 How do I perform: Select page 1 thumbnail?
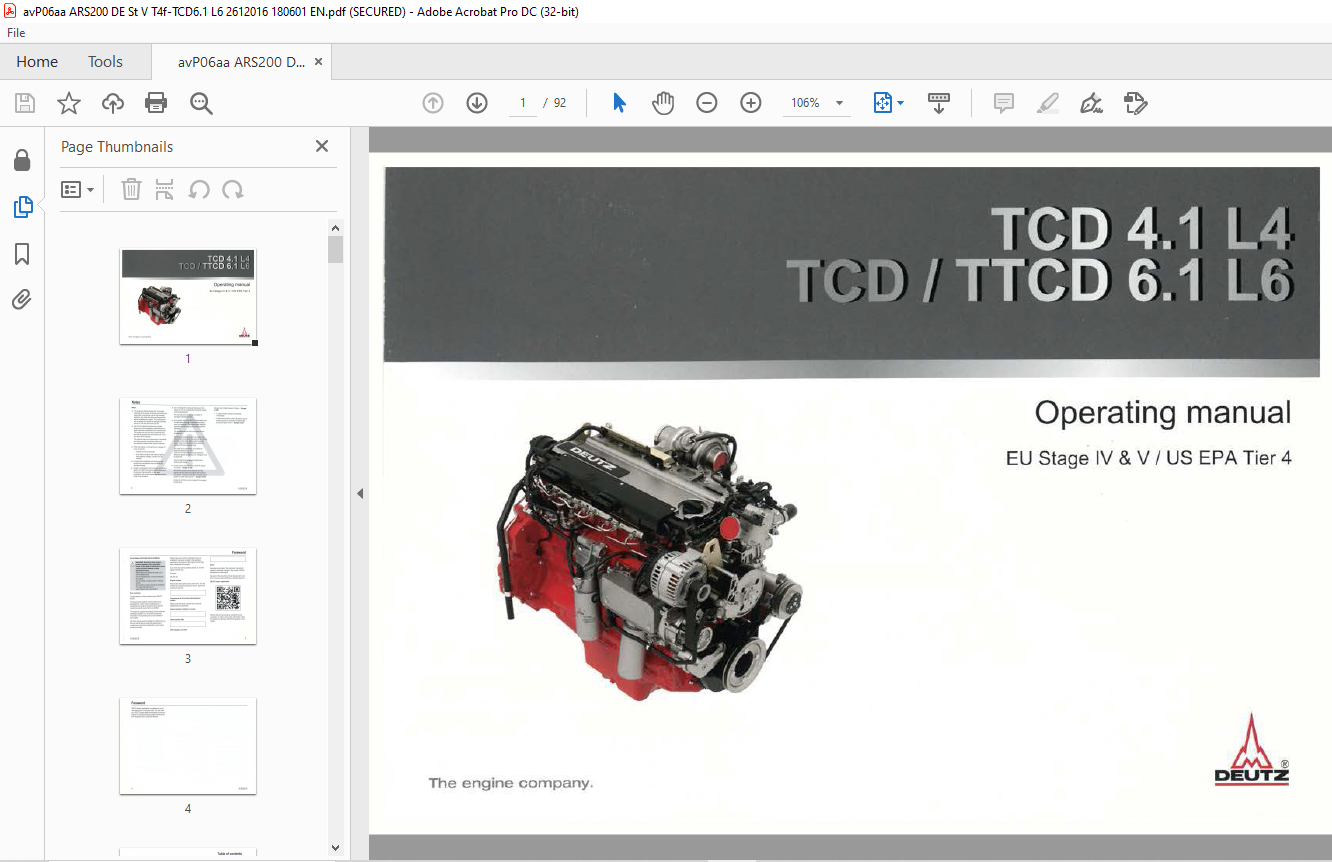pyautogui.click(x=188, y=296)
